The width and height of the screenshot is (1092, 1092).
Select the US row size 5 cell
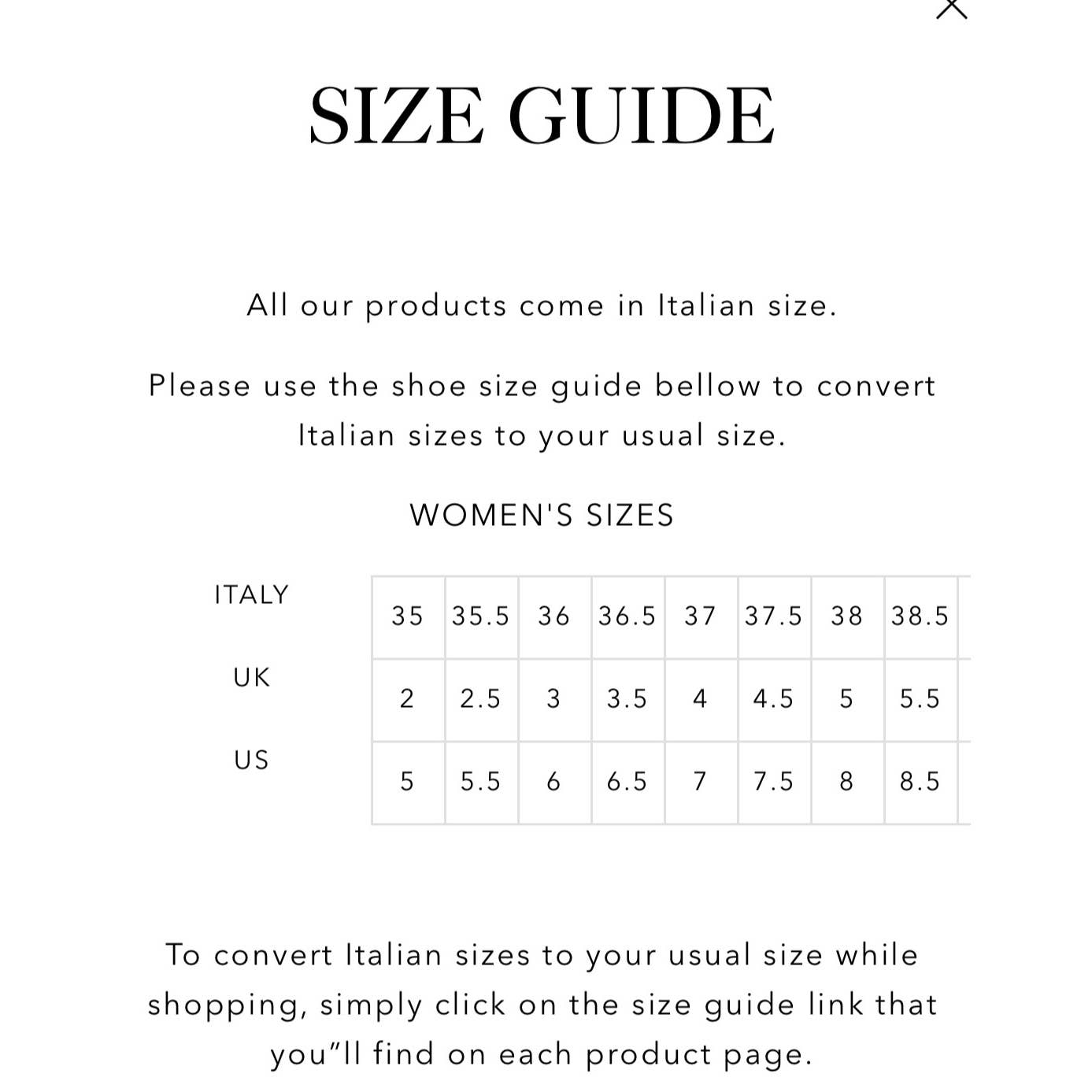408,782
